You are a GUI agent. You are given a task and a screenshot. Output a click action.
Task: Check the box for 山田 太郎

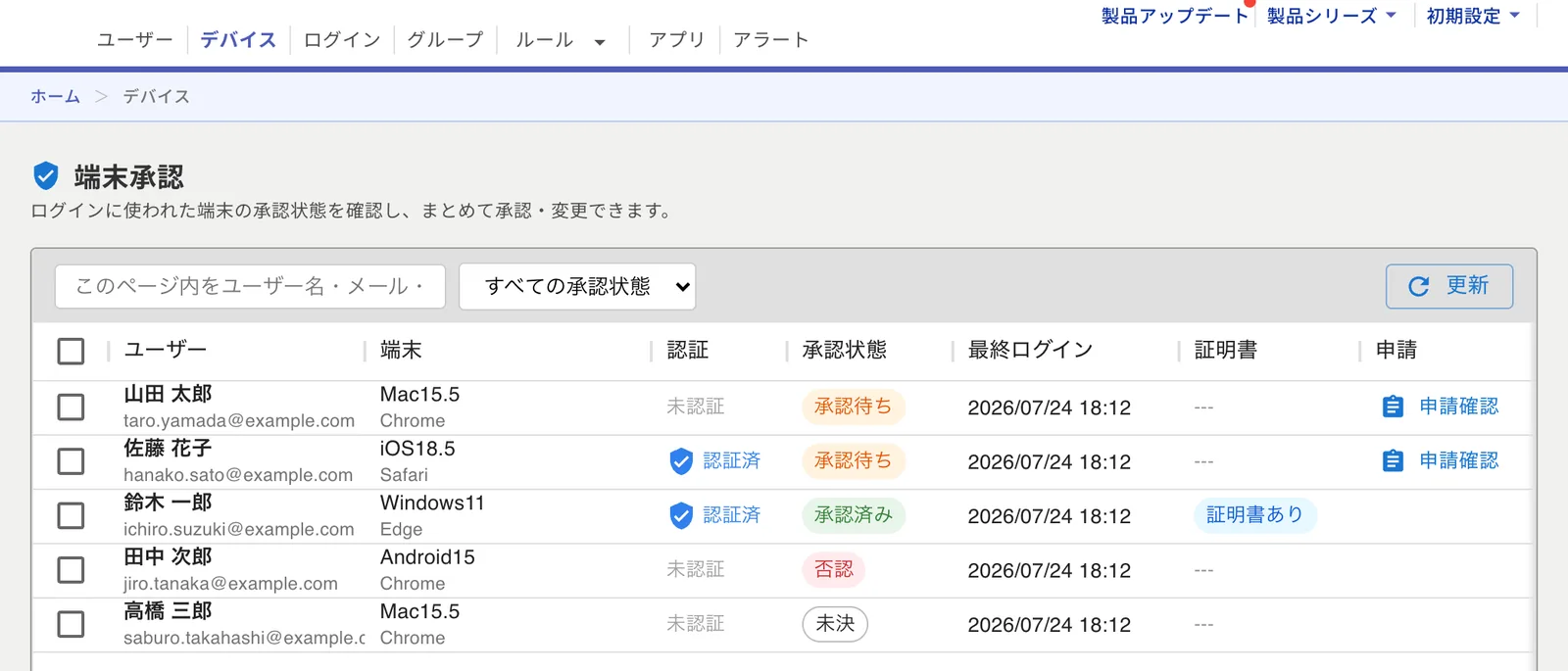click(x=71, y=407)
